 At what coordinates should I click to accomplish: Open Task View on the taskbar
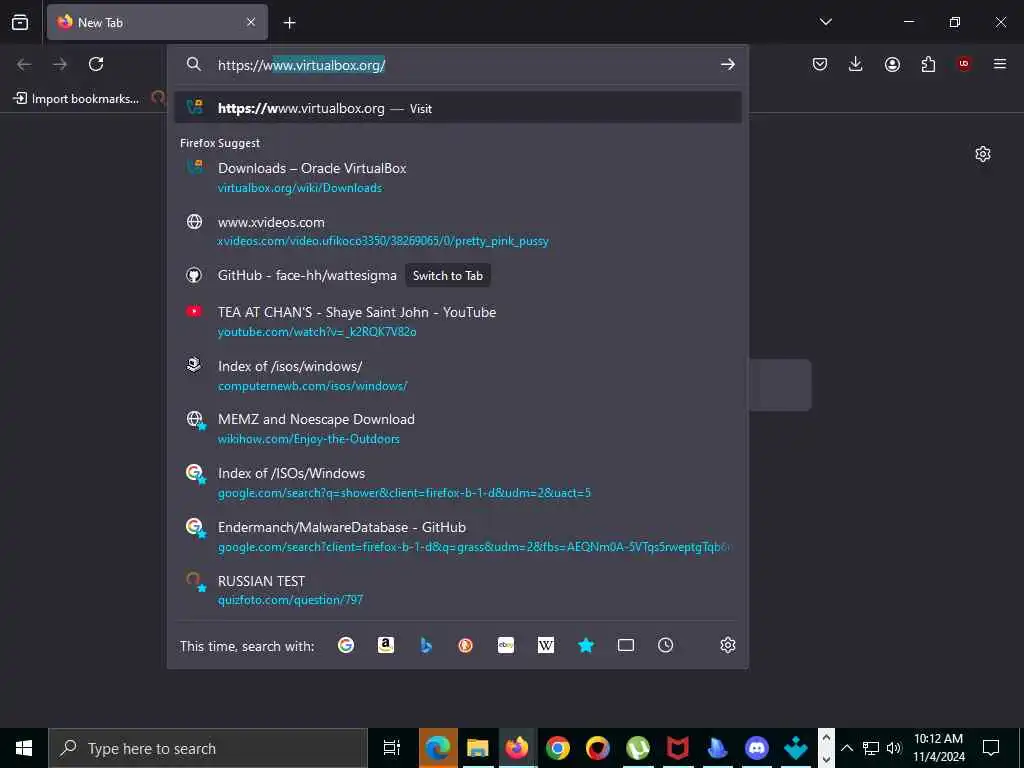click(x=391, y=748)
